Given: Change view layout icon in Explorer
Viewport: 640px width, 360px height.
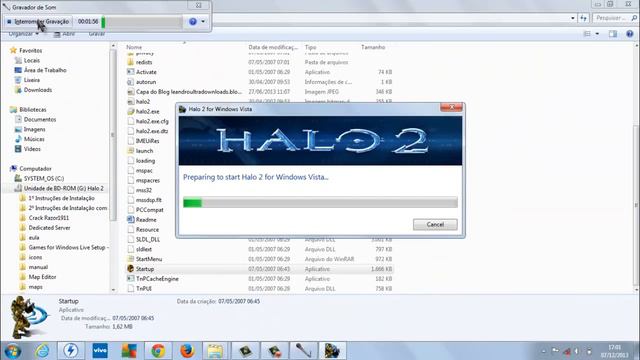Looking at the screenshot, I should (x=587, y=34).
